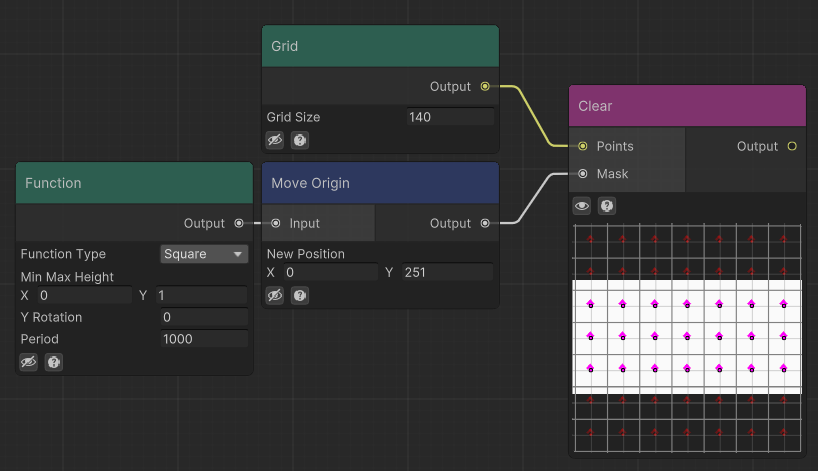Open the Function Type dropdown
Viewport: 818px width, 471px height.
coord(204,254)
